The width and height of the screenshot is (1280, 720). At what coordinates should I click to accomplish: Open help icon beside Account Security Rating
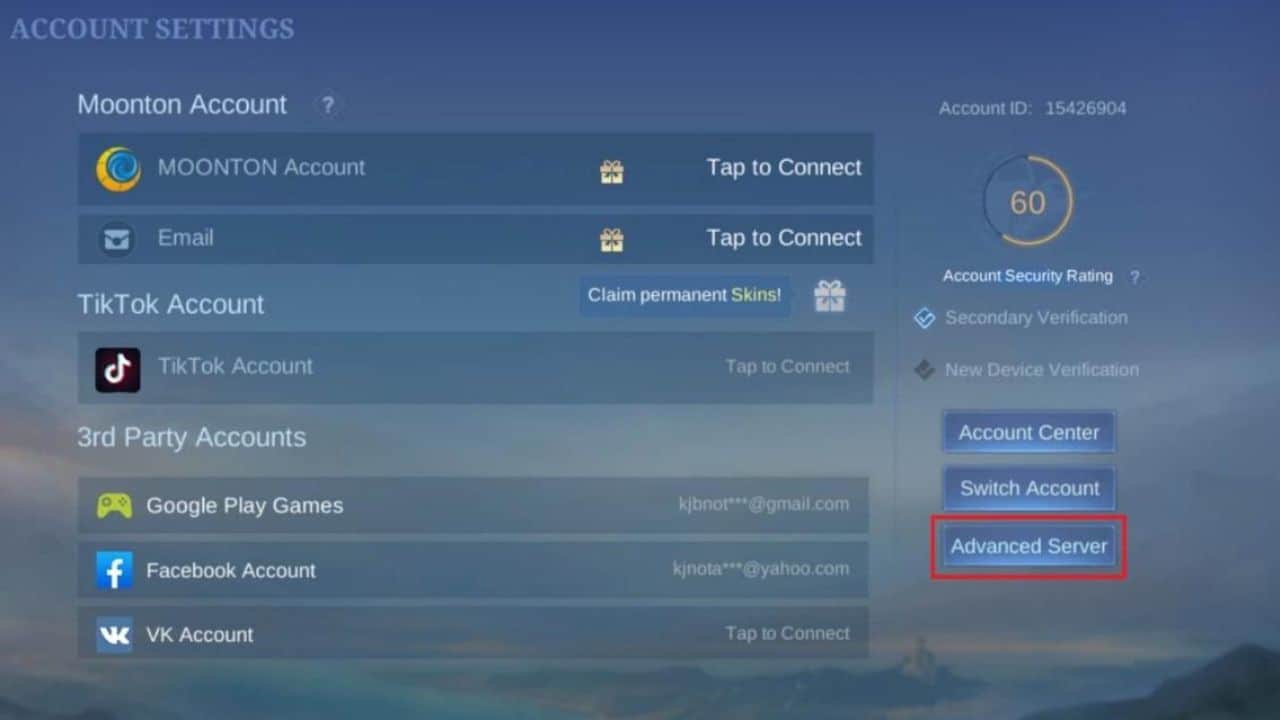(x=1134, y=277)
